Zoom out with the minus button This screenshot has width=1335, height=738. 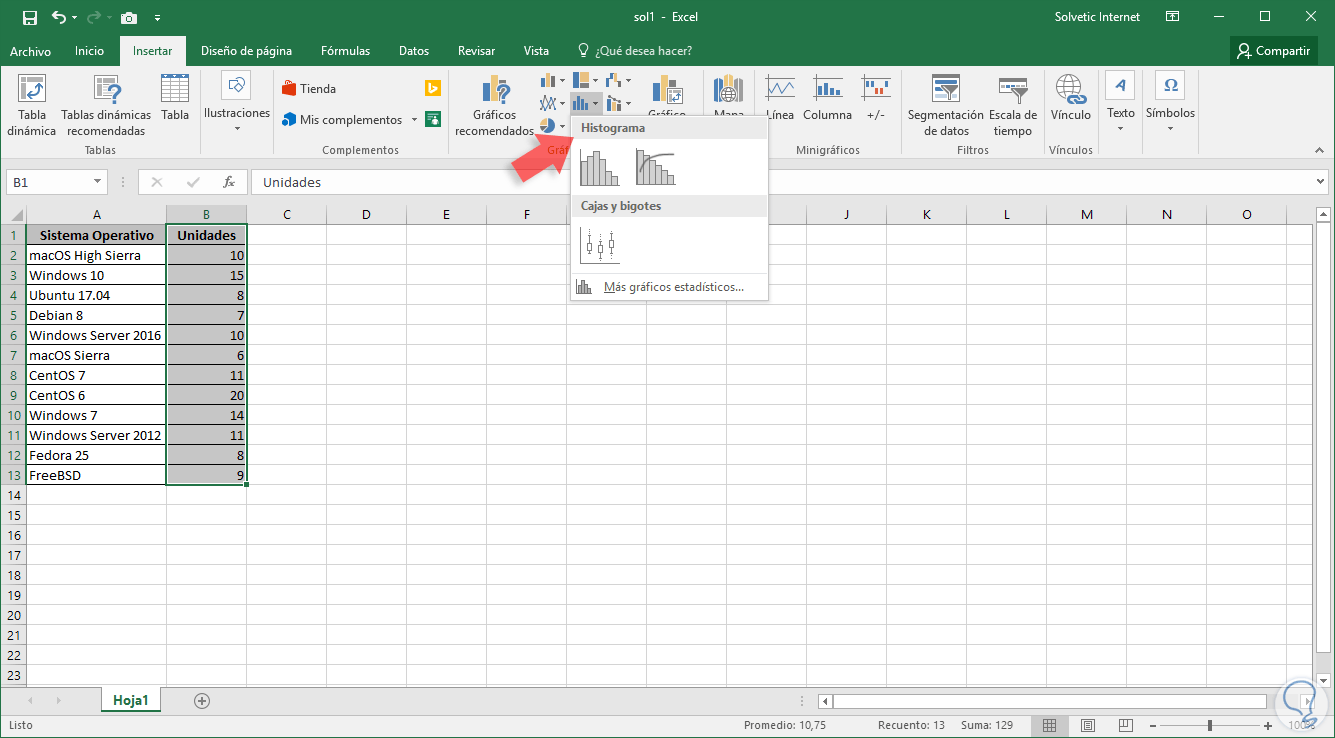1154,725
